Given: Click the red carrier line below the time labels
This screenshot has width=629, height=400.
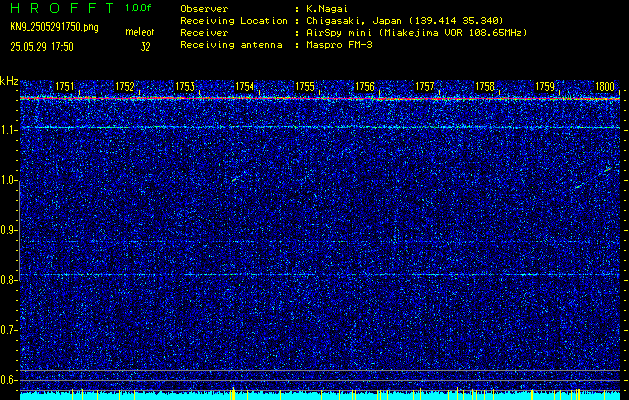Looking at the screenshot, I should click(320, 98).
